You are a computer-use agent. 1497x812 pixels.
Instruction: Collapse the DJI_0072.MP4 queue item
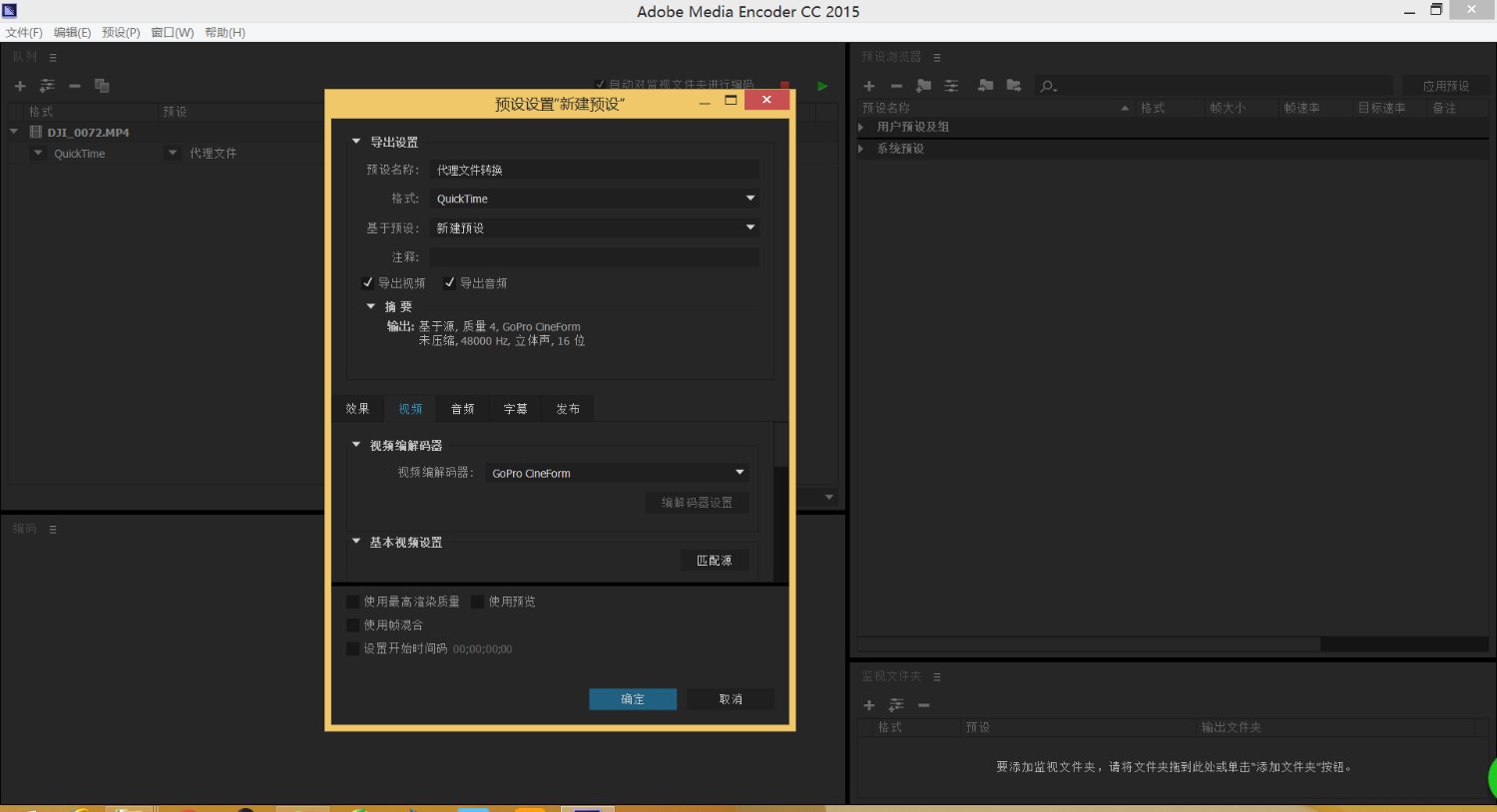(14, 132)
